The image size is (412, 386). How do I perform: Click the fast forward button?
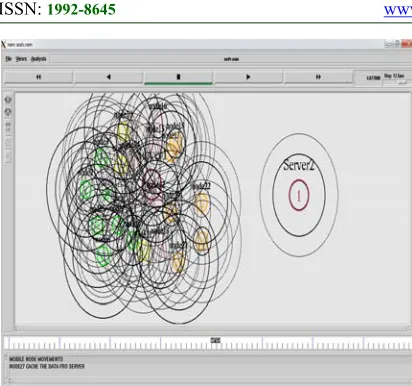318,77
